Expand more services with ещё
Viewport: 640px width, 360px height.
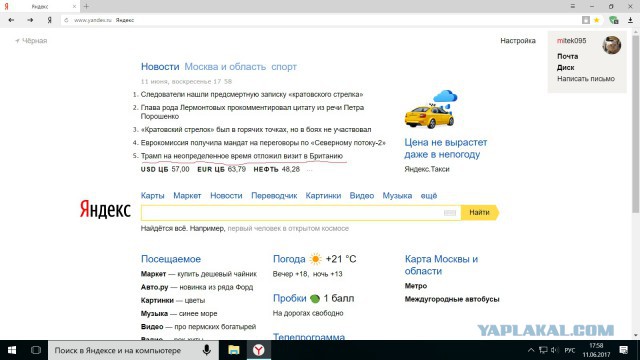tap(429, 196)
